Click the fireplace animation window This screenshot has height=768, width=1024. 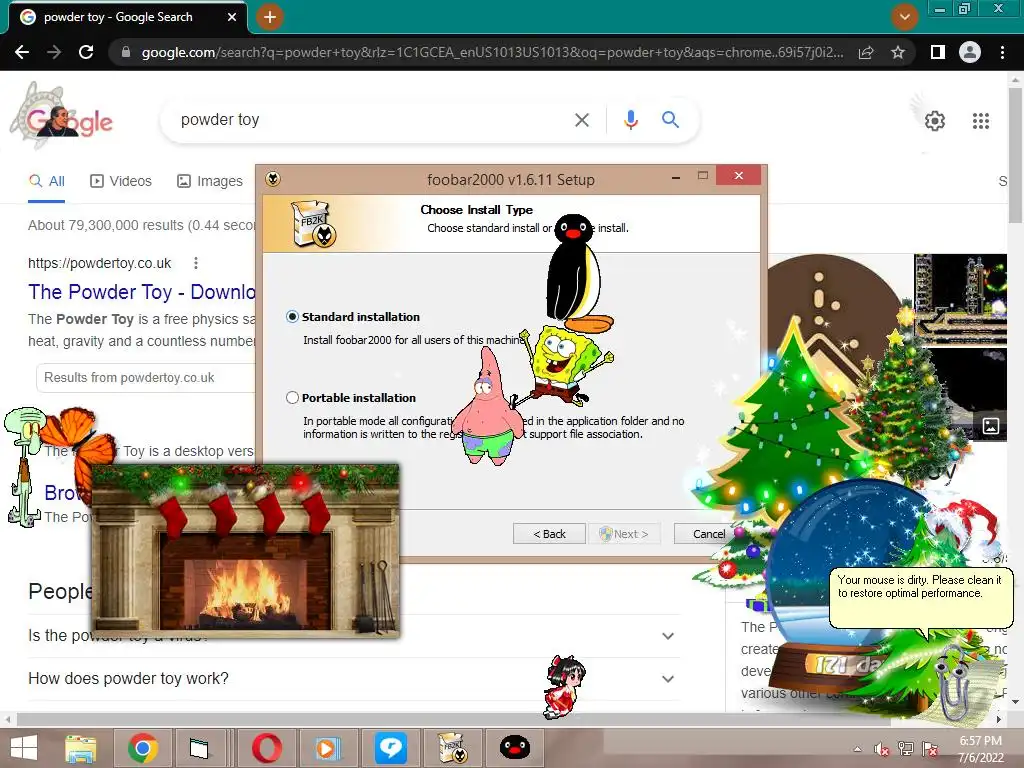point(246,549)
